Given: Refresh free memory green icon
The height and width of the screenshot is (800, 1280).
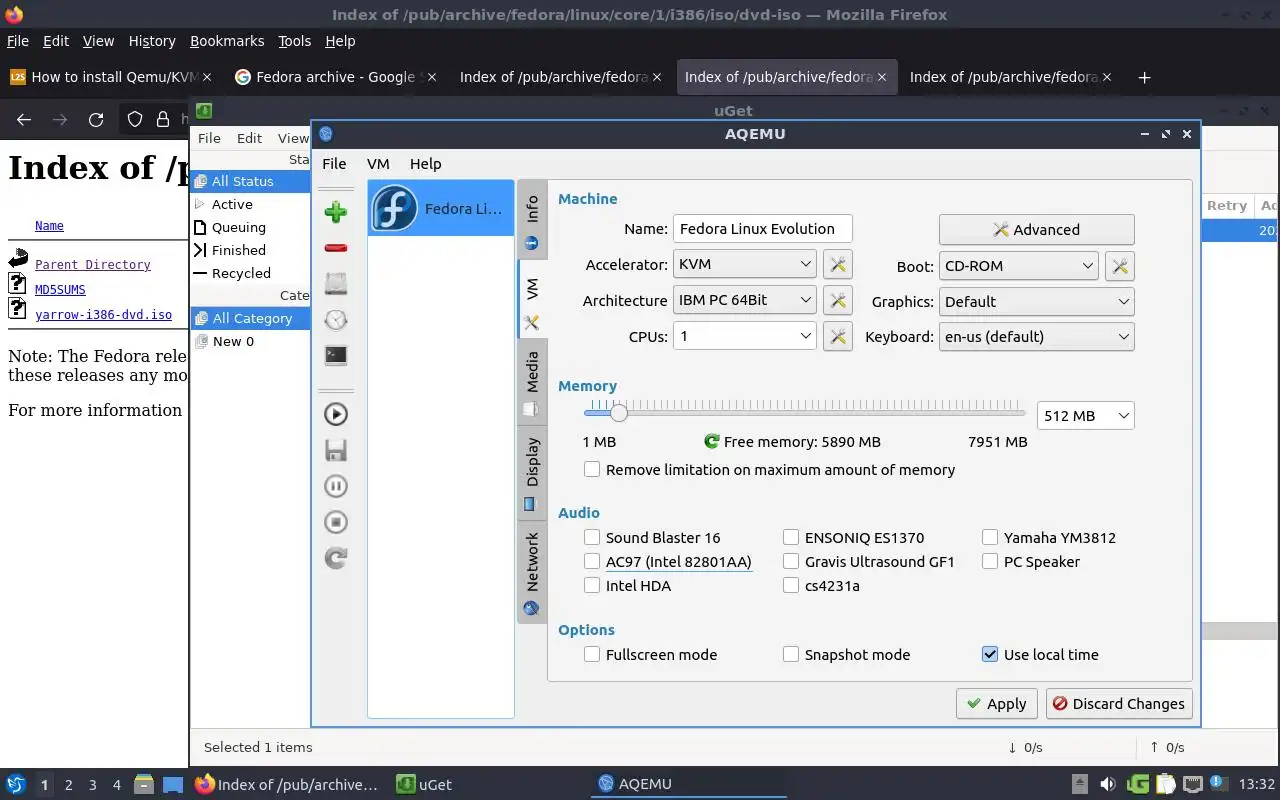Looking at the screenshot, I should tap(712, 441).
